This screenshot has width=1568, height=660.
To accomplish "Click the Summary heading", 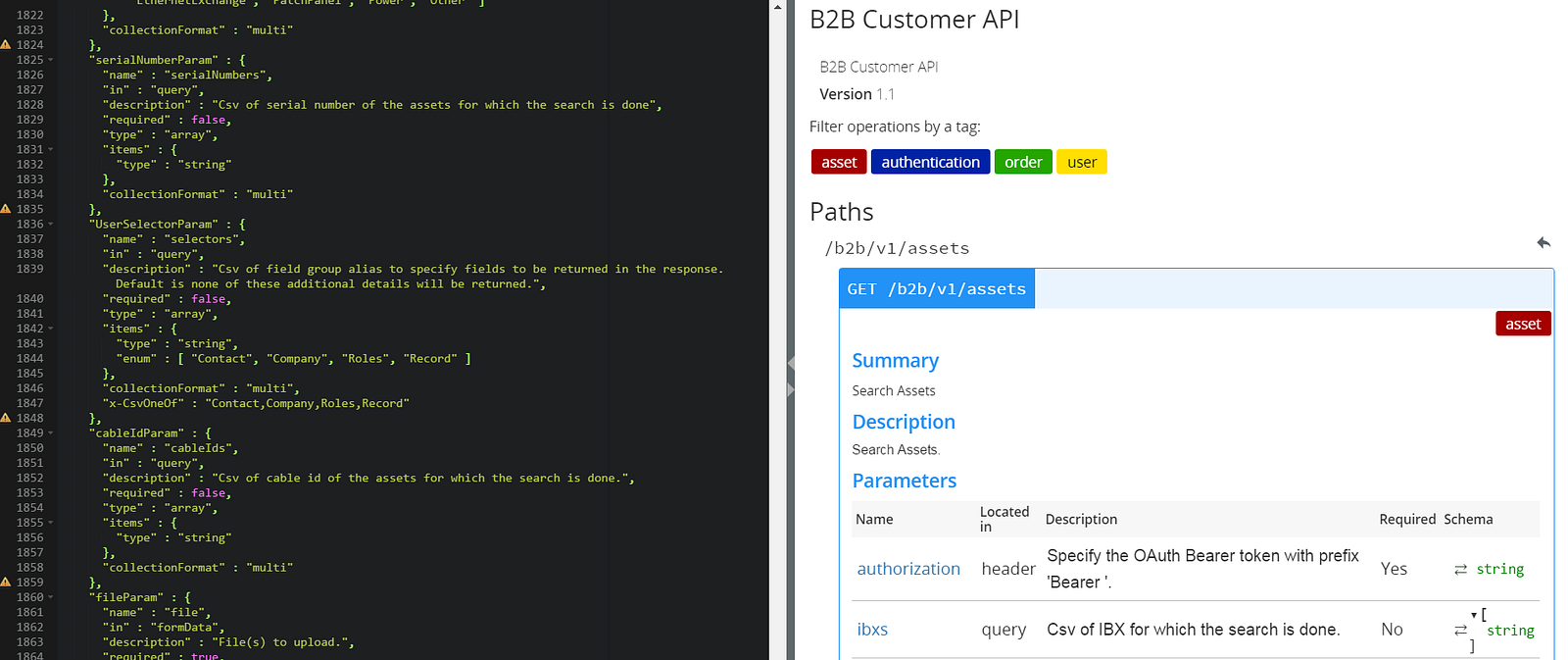I will point(895,361).
